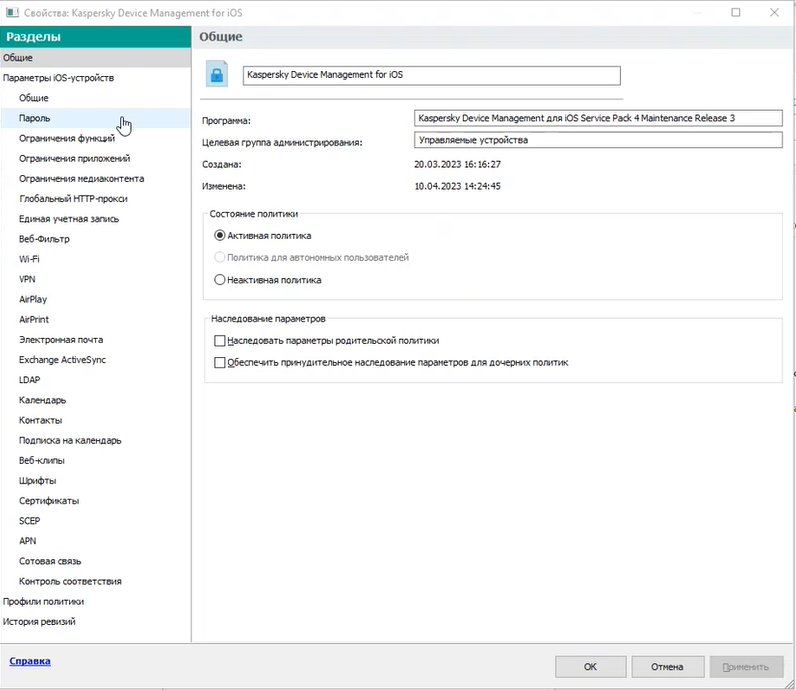
Task: Open Ограничения приложений section
Action: click(95, 158)
